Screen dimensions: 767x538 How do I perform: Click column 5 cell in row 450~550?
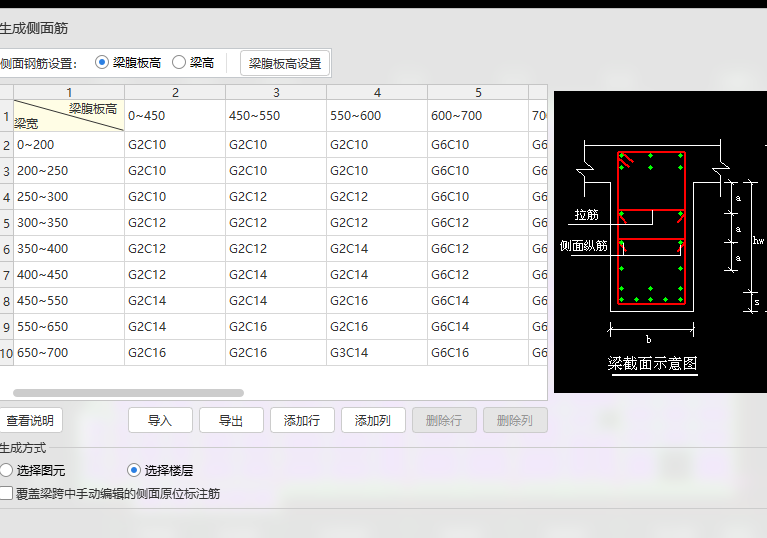pyautogui.click(x=478, y=301)
